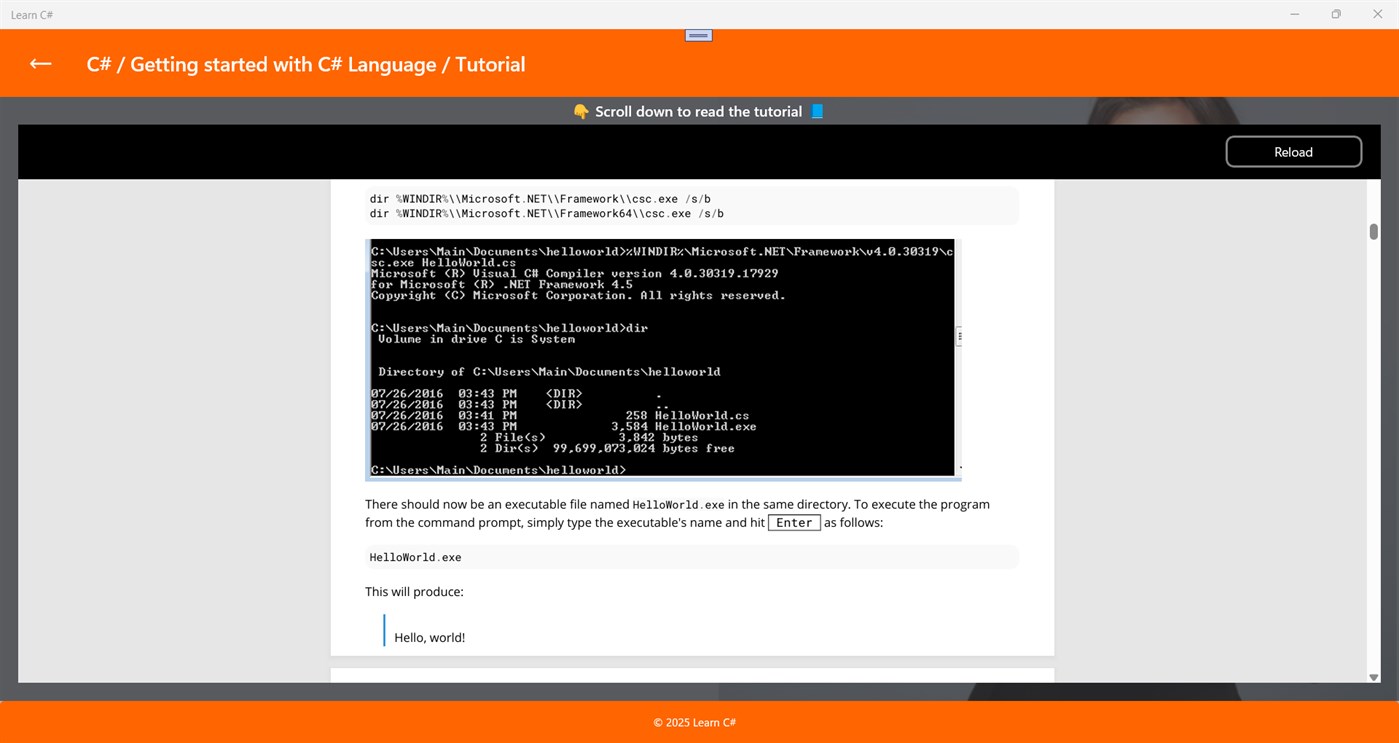The width and height of the screenshot is (1399, 743).
Task: Click the down arrow on the tutorial scrollbar
Action: click(x=1373, y=678)
